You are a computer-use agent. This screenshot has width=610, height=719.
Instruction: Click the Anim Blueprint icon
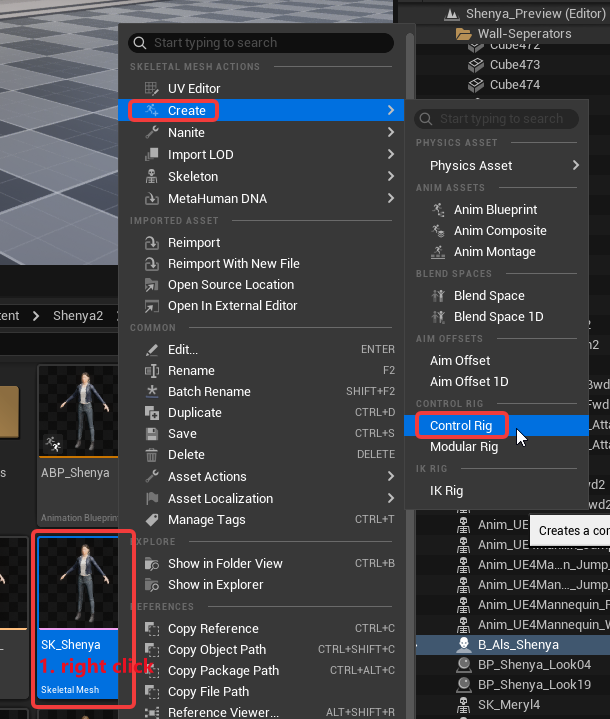[438, 210]
